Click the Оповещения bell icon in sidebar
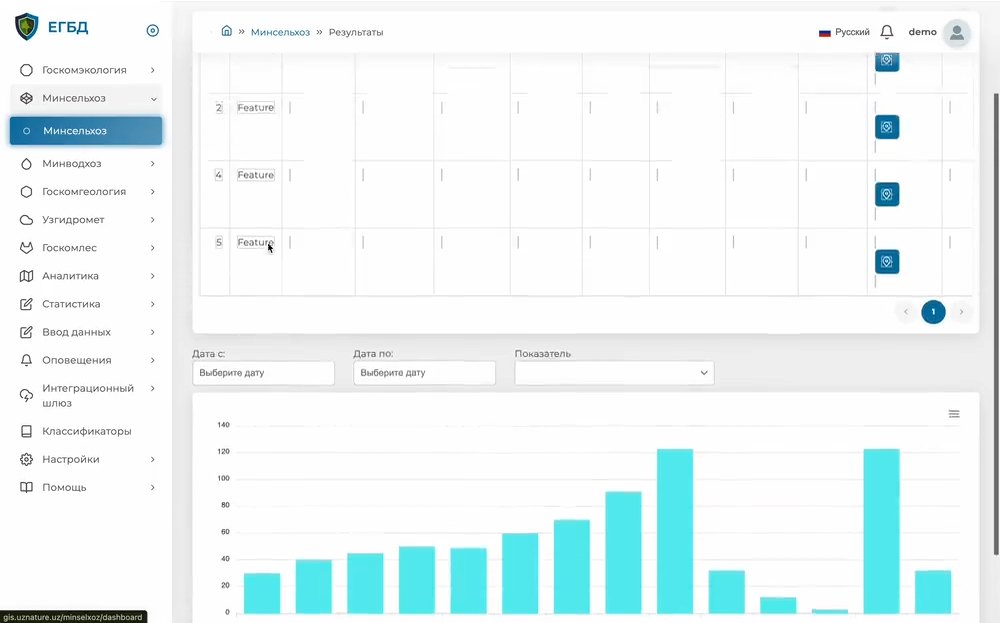Image resolution: width=1000 pixels, height=623 pixels. coord(26,360)
